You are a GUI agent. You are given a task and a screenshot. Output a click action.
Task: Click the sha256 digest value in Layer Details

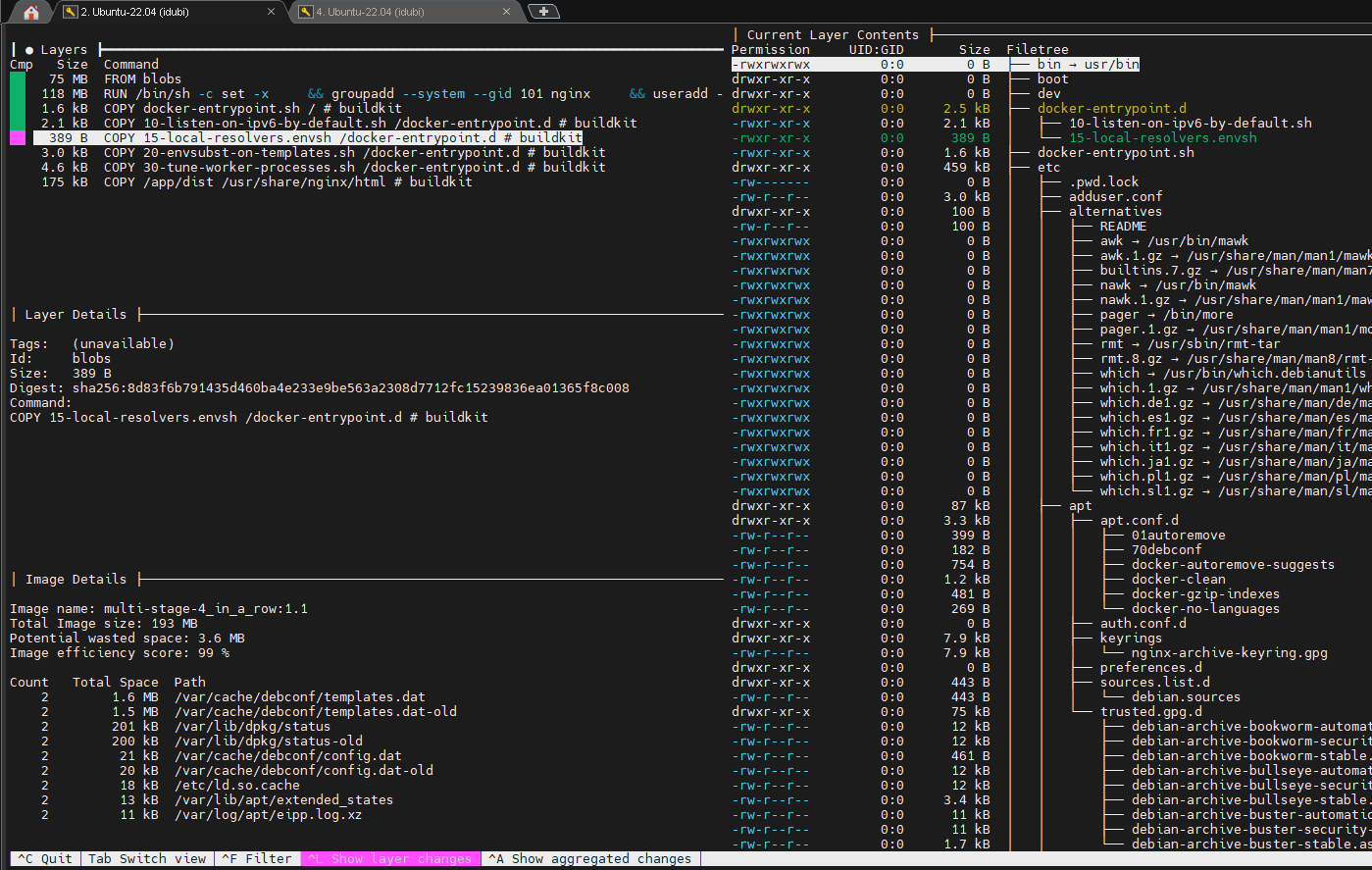pos(351,387)
